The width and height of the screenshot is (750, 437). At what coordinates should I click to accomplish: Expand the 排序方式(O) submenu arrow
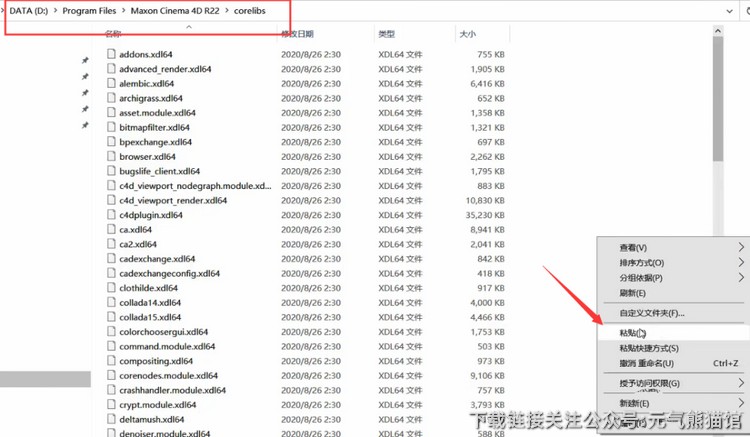click(x=741, y=262)
